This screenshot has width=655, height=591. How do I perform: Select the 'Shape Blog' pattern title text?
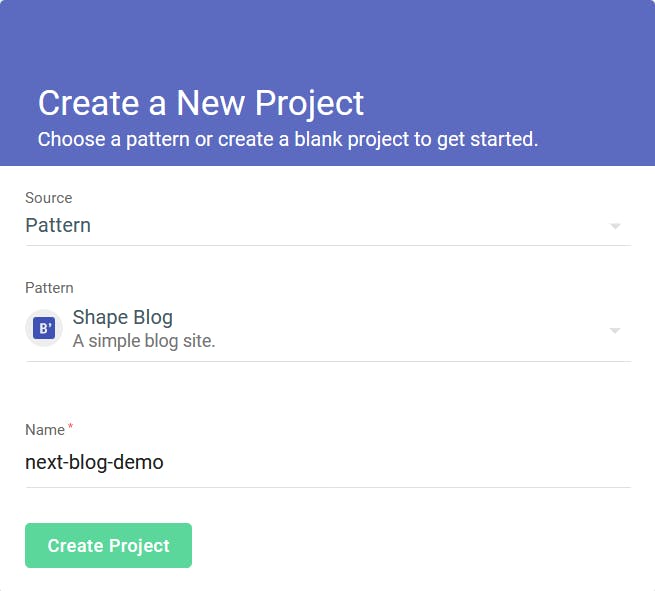pos(122,317)
